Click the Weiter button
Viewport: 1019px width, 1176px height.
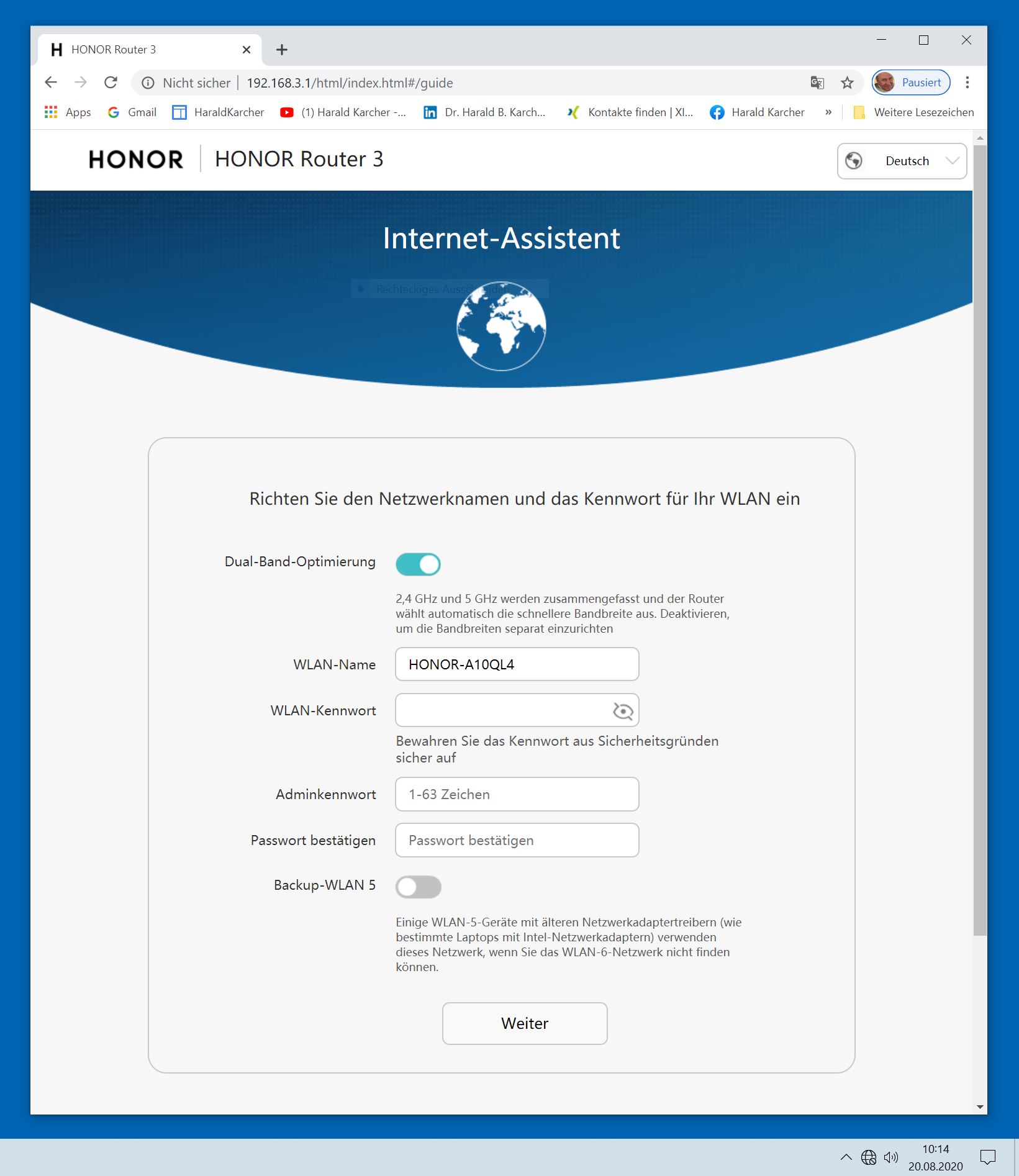(x=525, y=1023)
